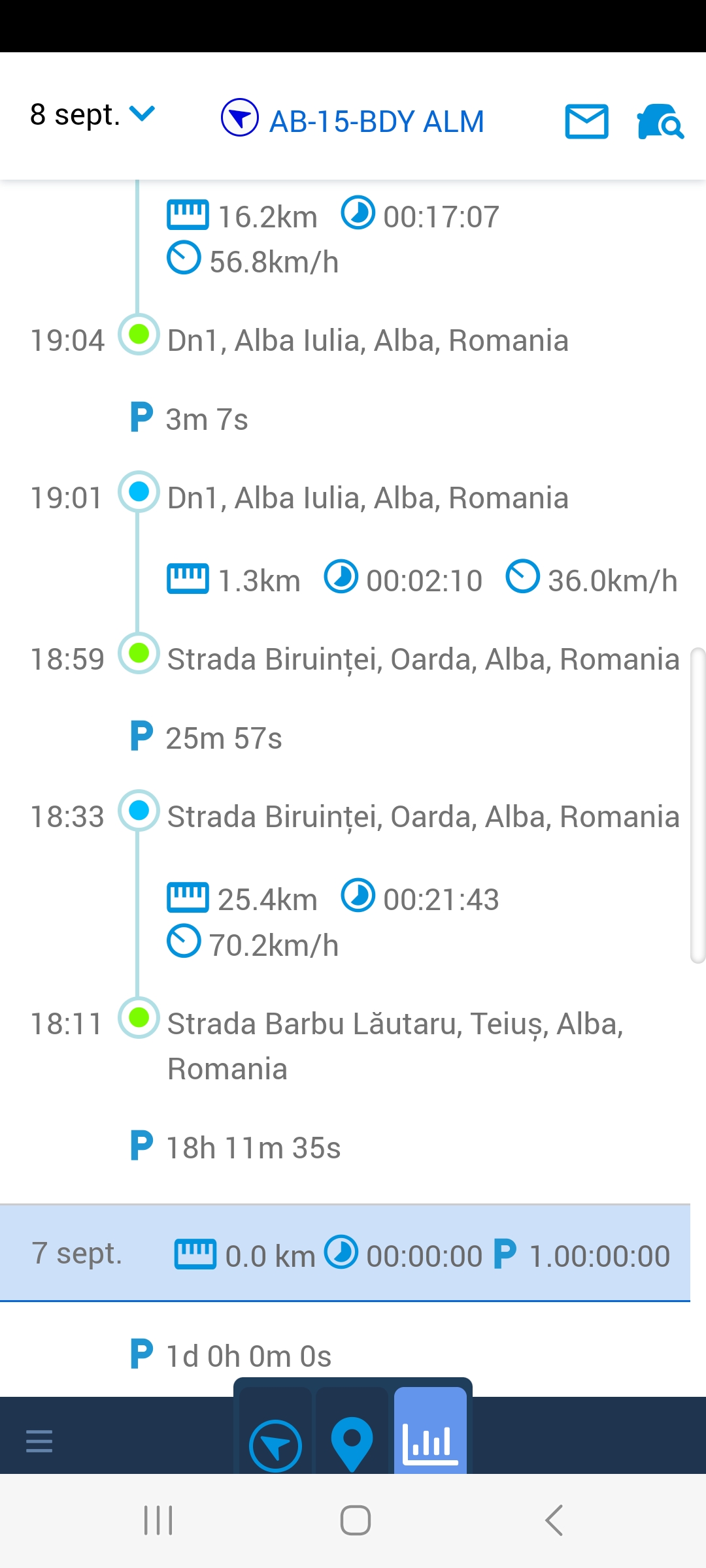Viewport: 706px width, 1568px height.
Task: Open the hamburger menu in bottom bar
Action: pos(39,1441)
